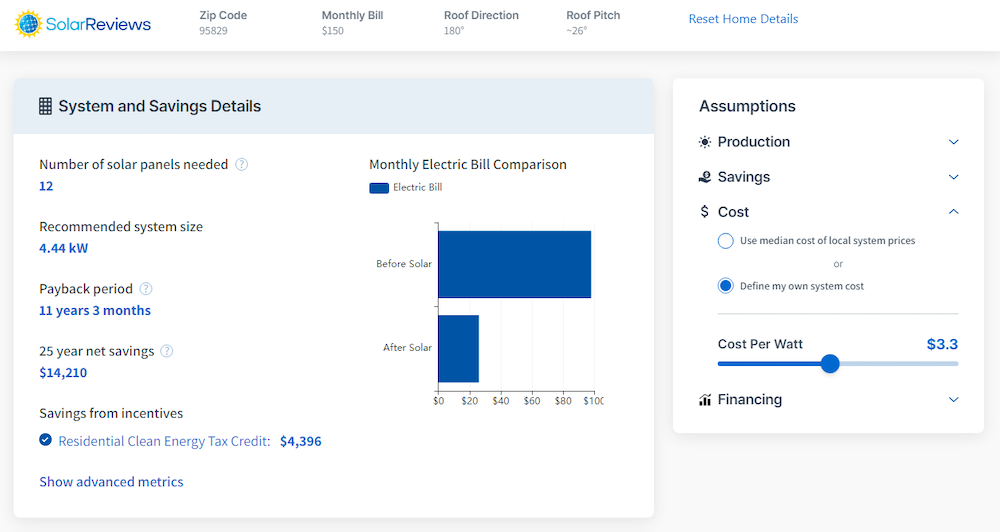Select Define my own system cost option
1000x532 pixels.
tap(726, 286)
